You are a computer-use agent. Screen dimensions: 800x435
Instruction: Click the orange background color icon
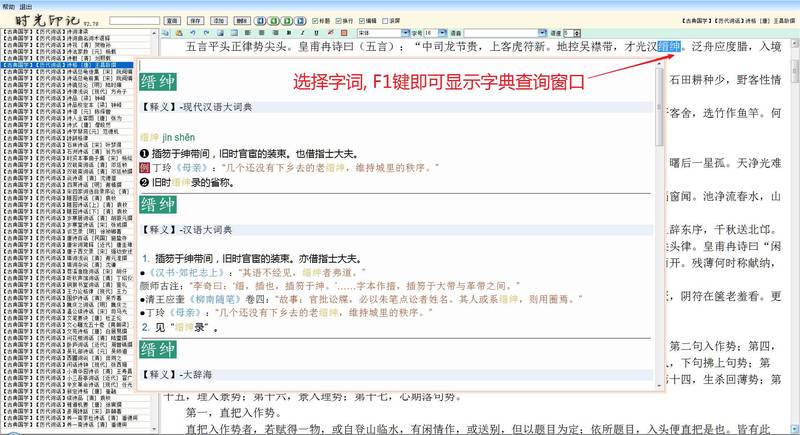(x=344, y=33)
